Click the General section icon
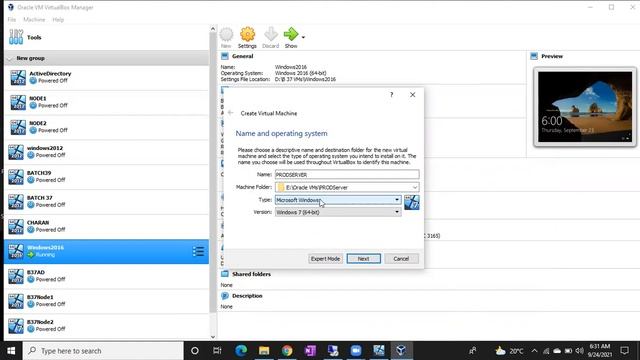Viewport: 640px width, 360px height. pos(224,56)
